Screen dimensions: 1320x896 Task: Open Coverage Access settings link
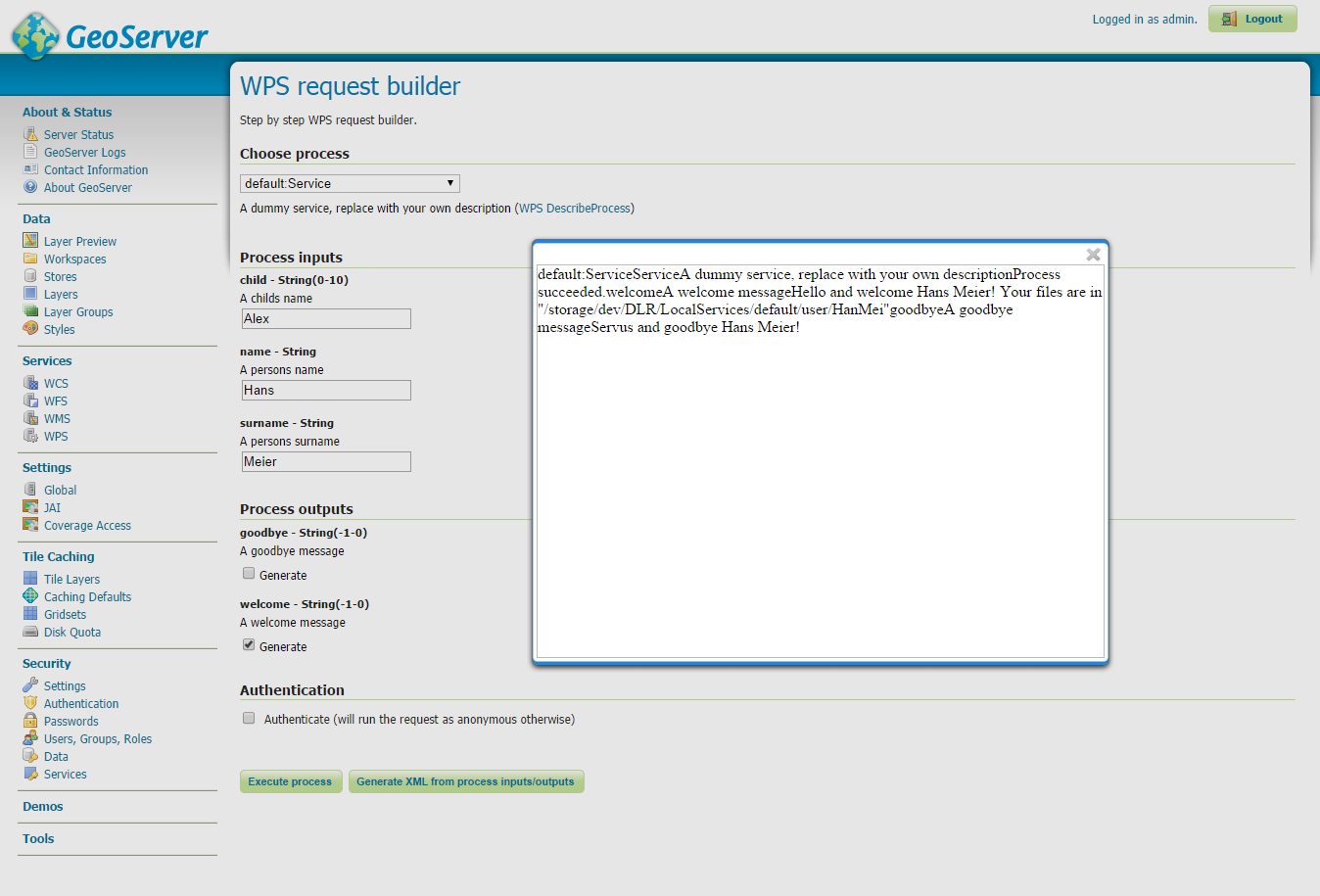point(87,526)
